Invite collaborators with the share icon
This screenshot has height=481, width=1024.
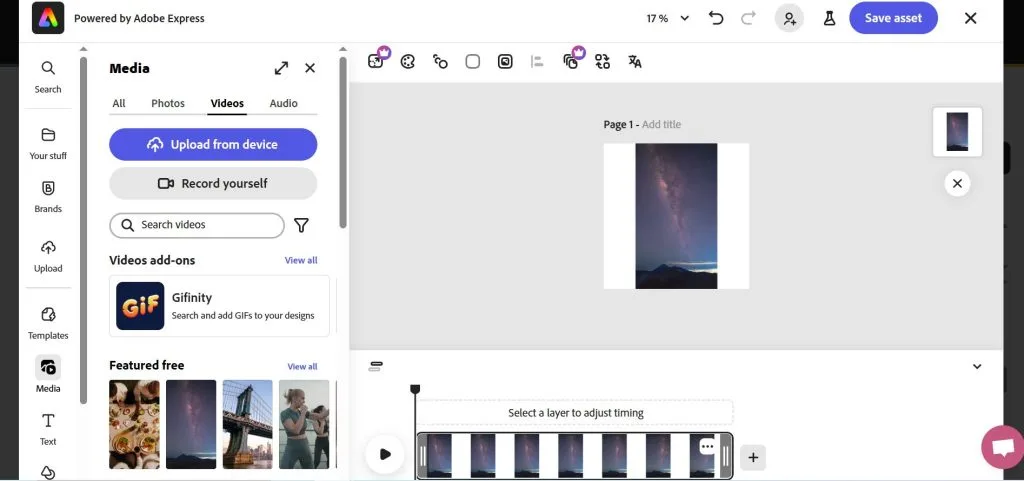tap(790, 18)
